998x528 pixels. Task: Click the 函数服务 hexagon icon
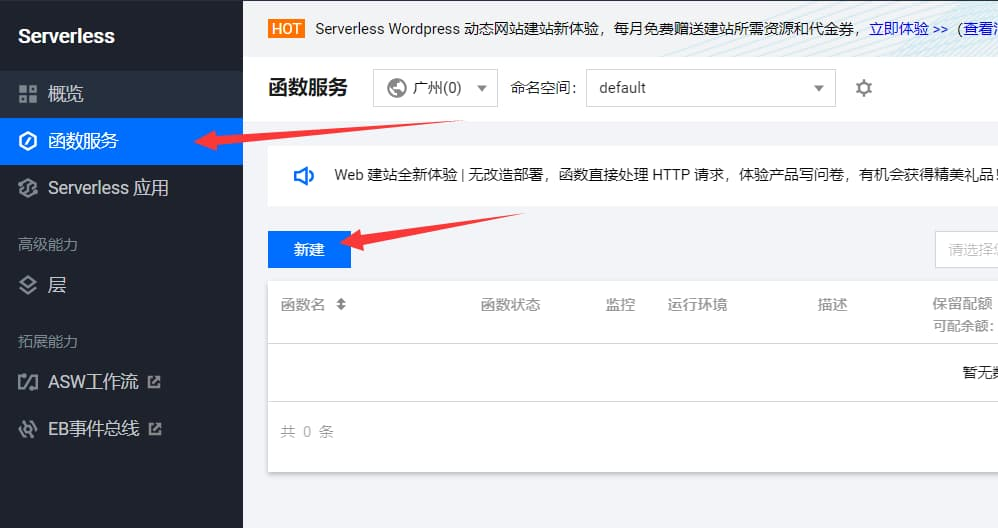[27, 141]
